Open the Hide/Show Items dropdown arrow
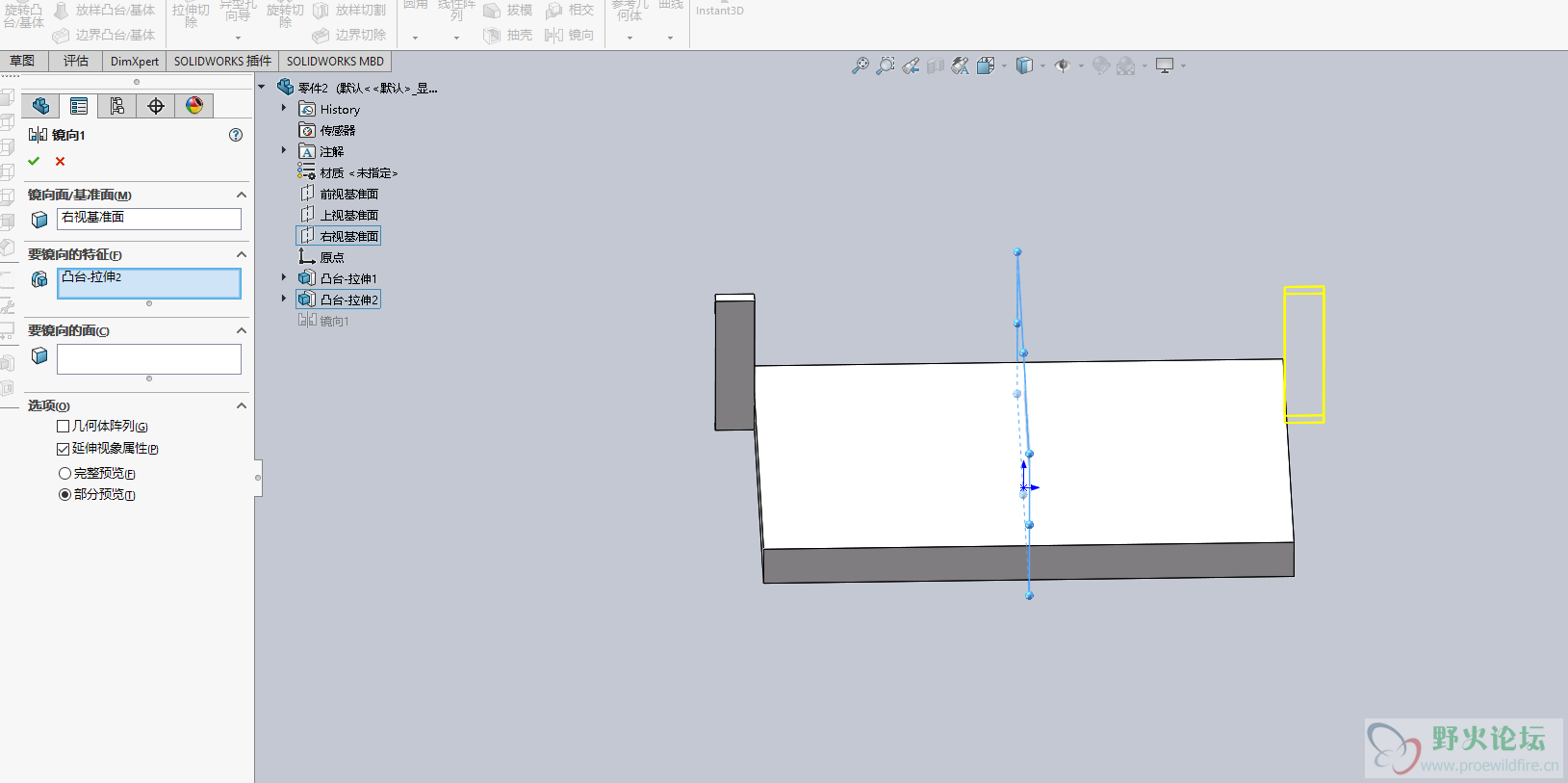The image size is (1568, 783). tap(1081, 66)
